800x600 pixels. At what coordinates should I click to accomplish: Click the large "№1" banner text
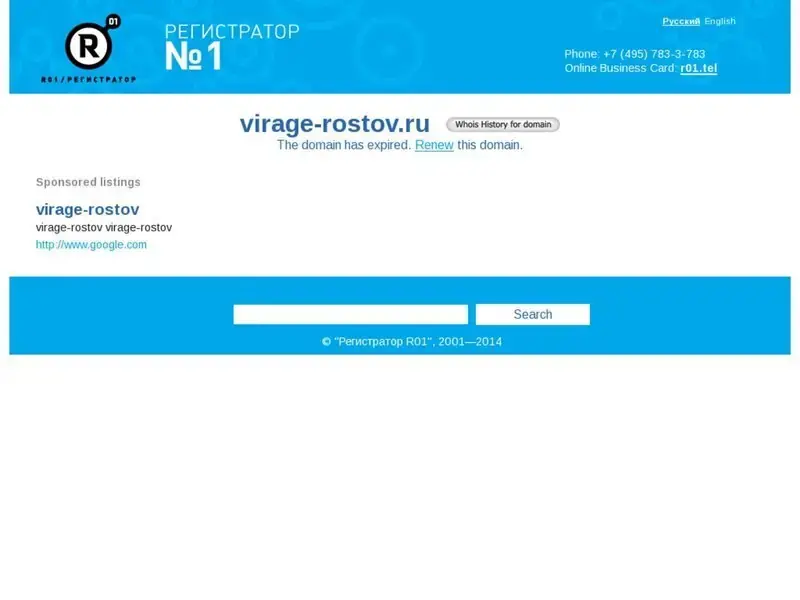point(192,57)
